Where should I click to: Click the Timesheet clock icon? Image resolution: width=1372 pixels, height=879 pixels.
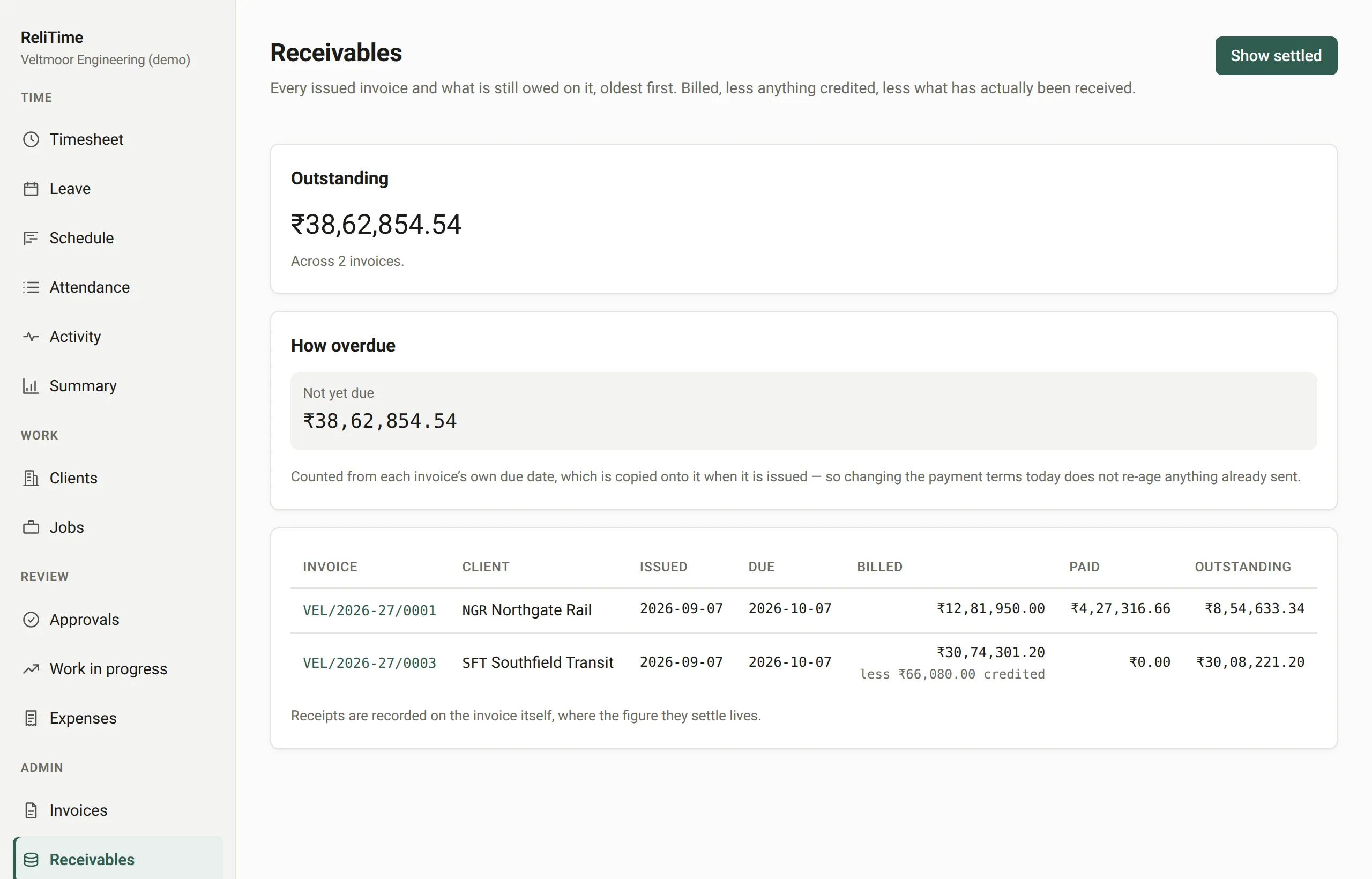tap(31, 139)
